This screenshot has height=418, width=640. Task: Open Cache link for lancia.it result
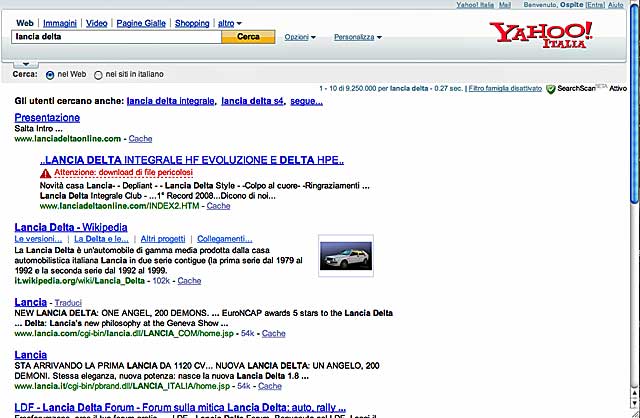click(x=270, y=386)
